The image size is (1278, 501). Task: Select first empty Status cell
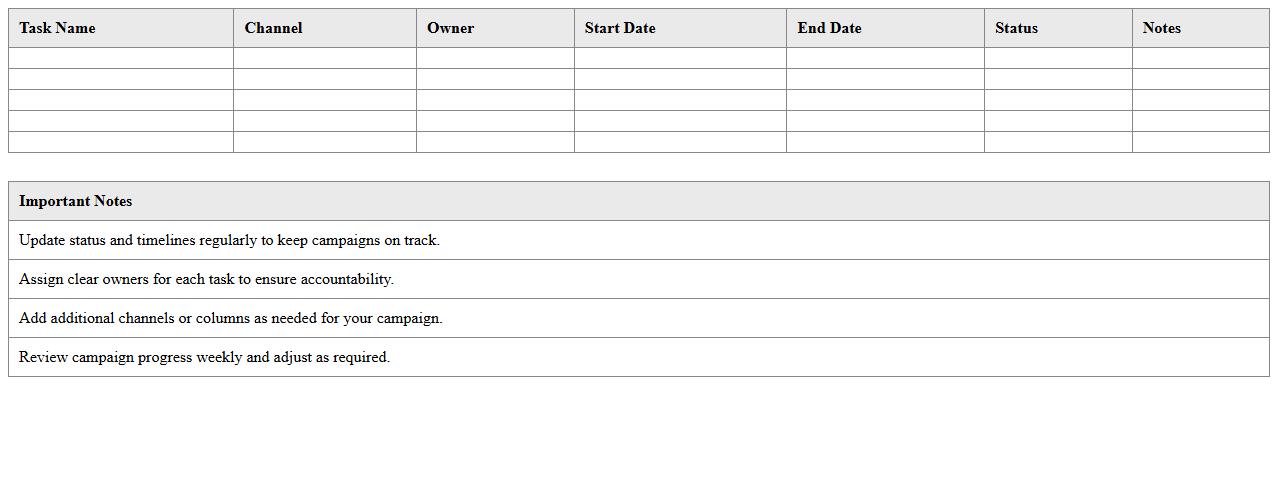coord(1058,58)
